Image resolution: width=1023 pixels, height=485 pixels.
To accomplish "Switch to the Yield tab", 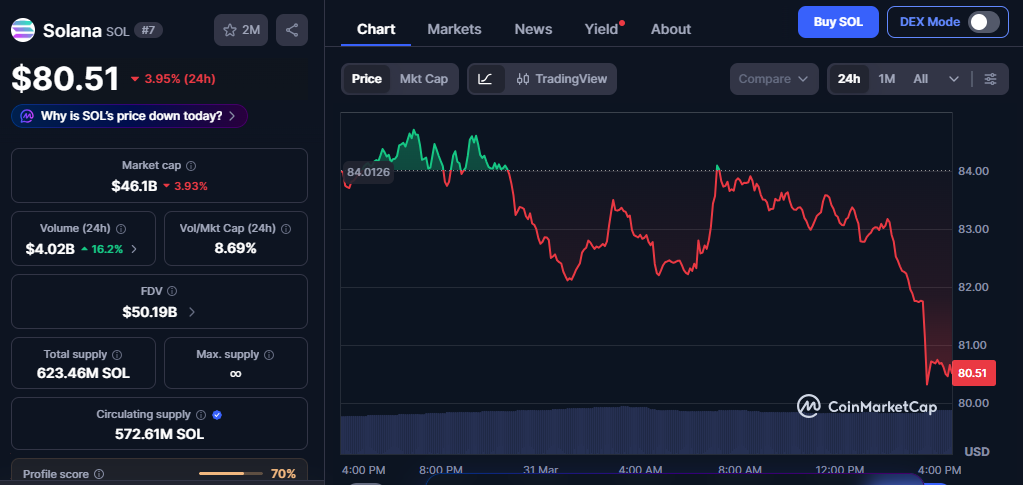I will tap(601, 29).
